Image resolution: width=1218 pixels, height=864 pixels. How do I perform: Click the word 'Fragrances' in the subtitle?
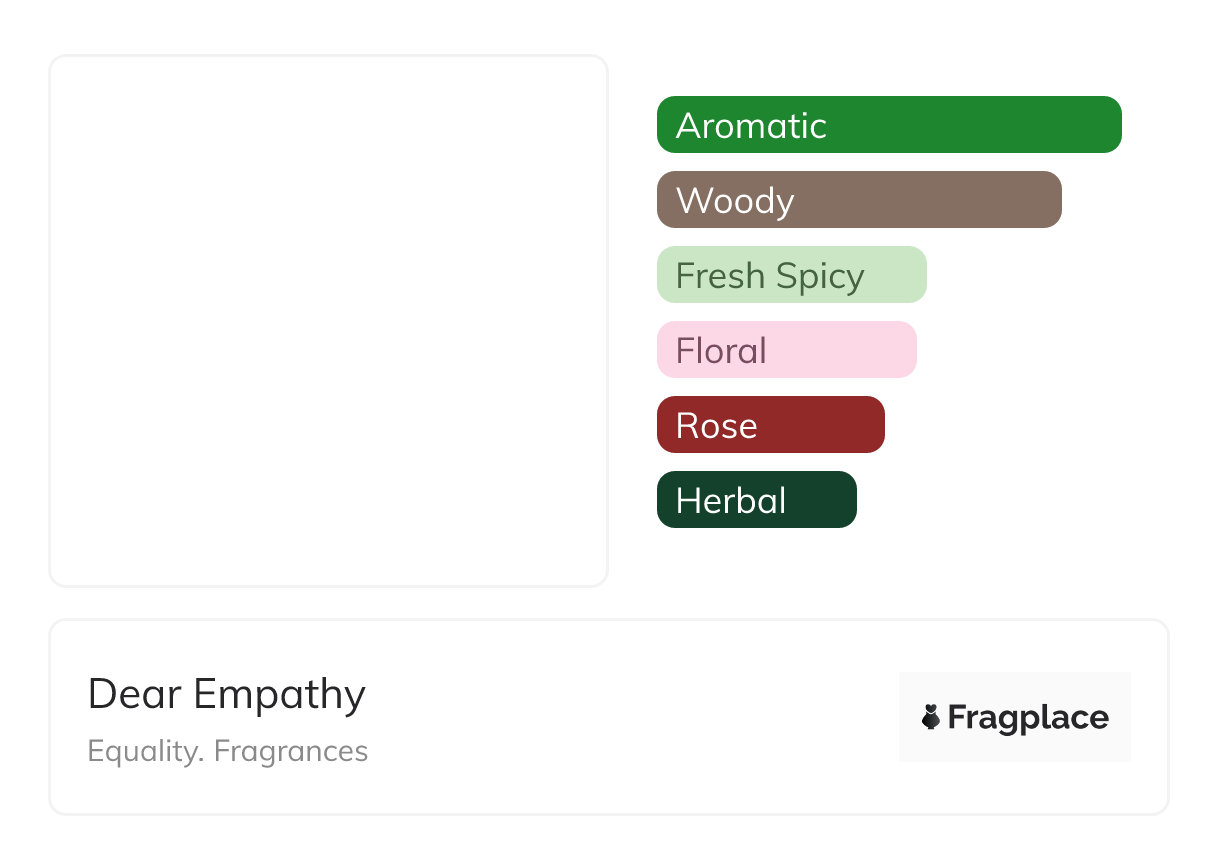coord(291,751)
